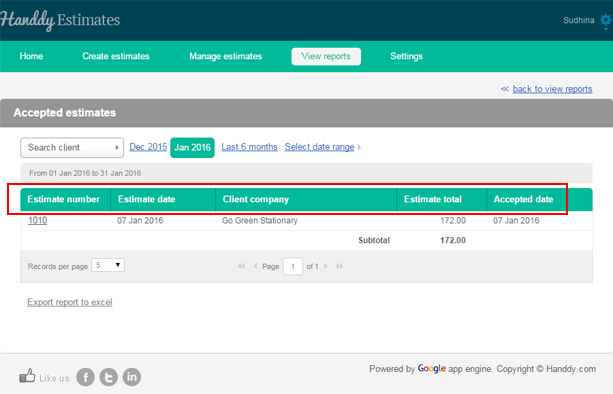Sort by Estimate number column header
Screen dimensions: 613x394
pyautogui.click(x=65, y=199)
